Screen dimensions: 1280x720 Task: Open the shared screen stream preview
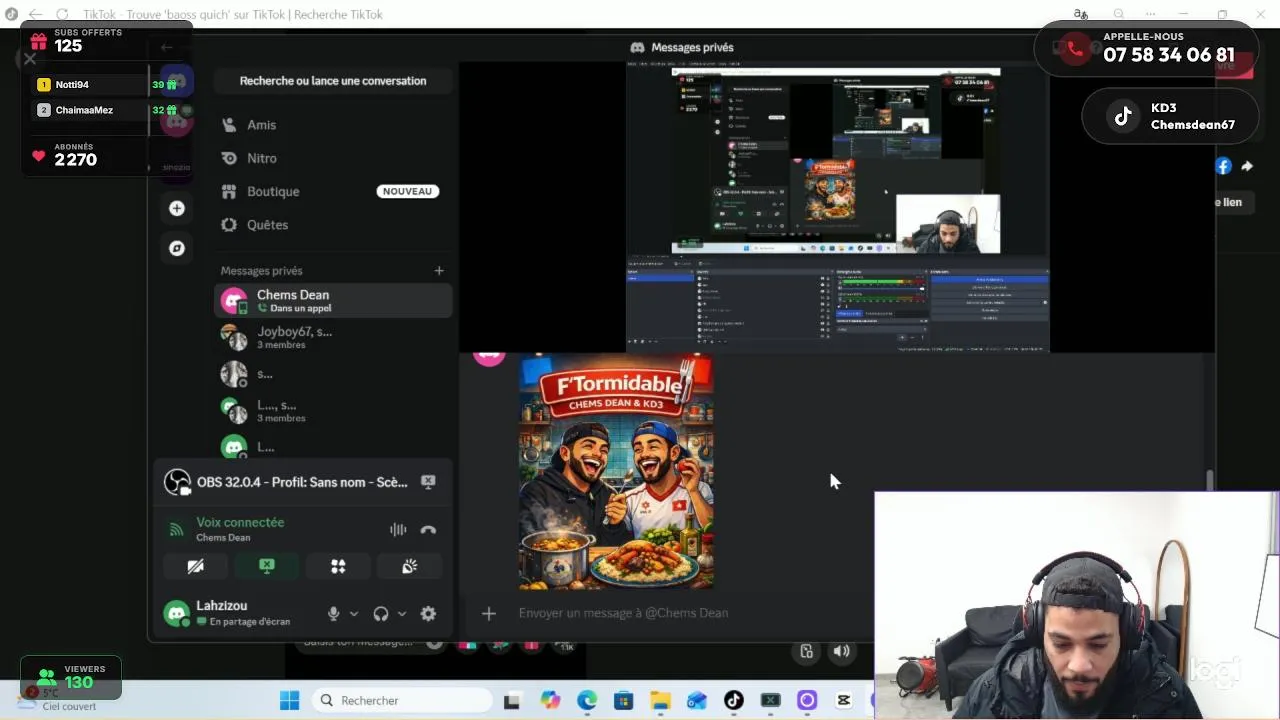(x=838, y=207)
